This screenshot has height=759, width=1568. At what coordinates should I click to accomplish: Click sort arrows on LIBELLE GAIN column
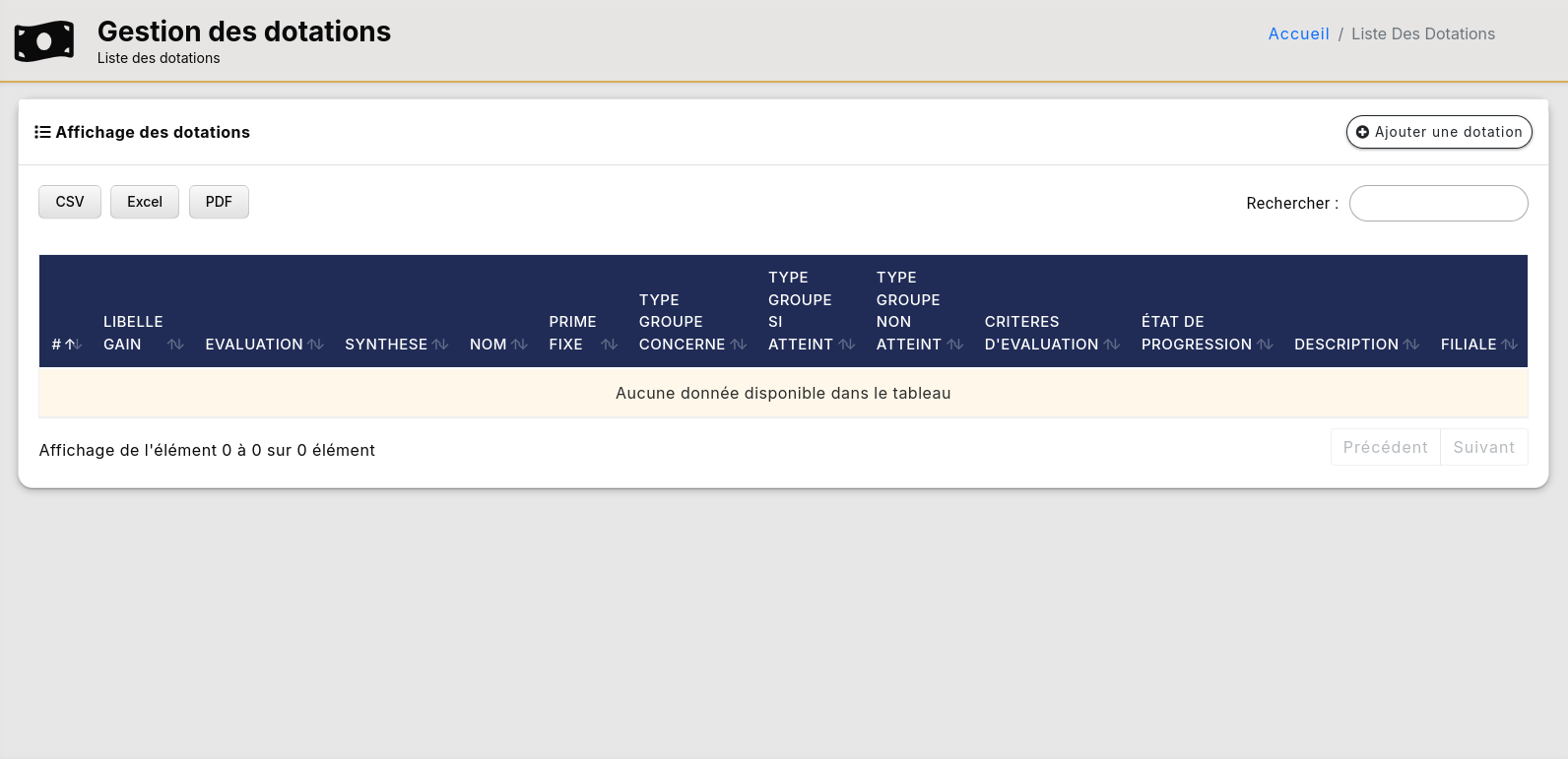coord(175,345)
